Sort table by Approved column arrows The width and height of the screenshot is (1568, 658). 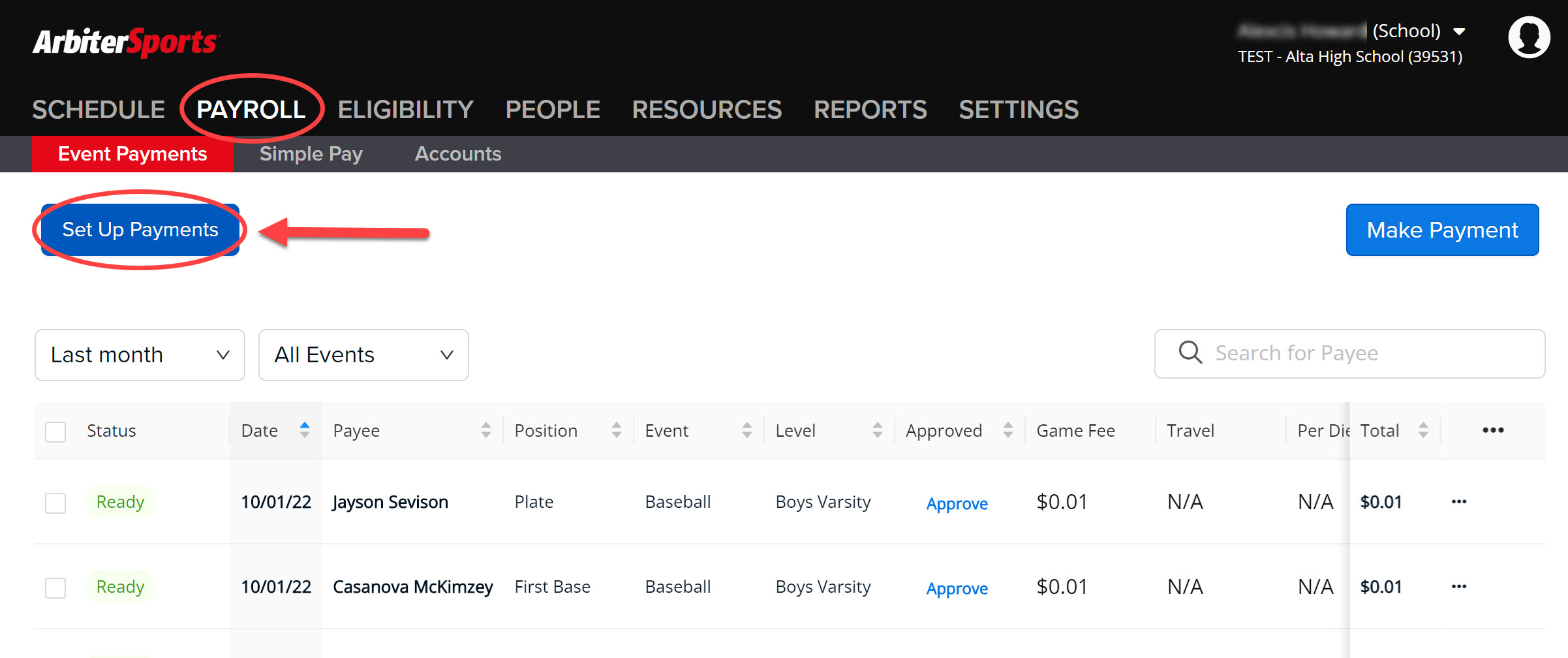click(x=1008, y=430)
